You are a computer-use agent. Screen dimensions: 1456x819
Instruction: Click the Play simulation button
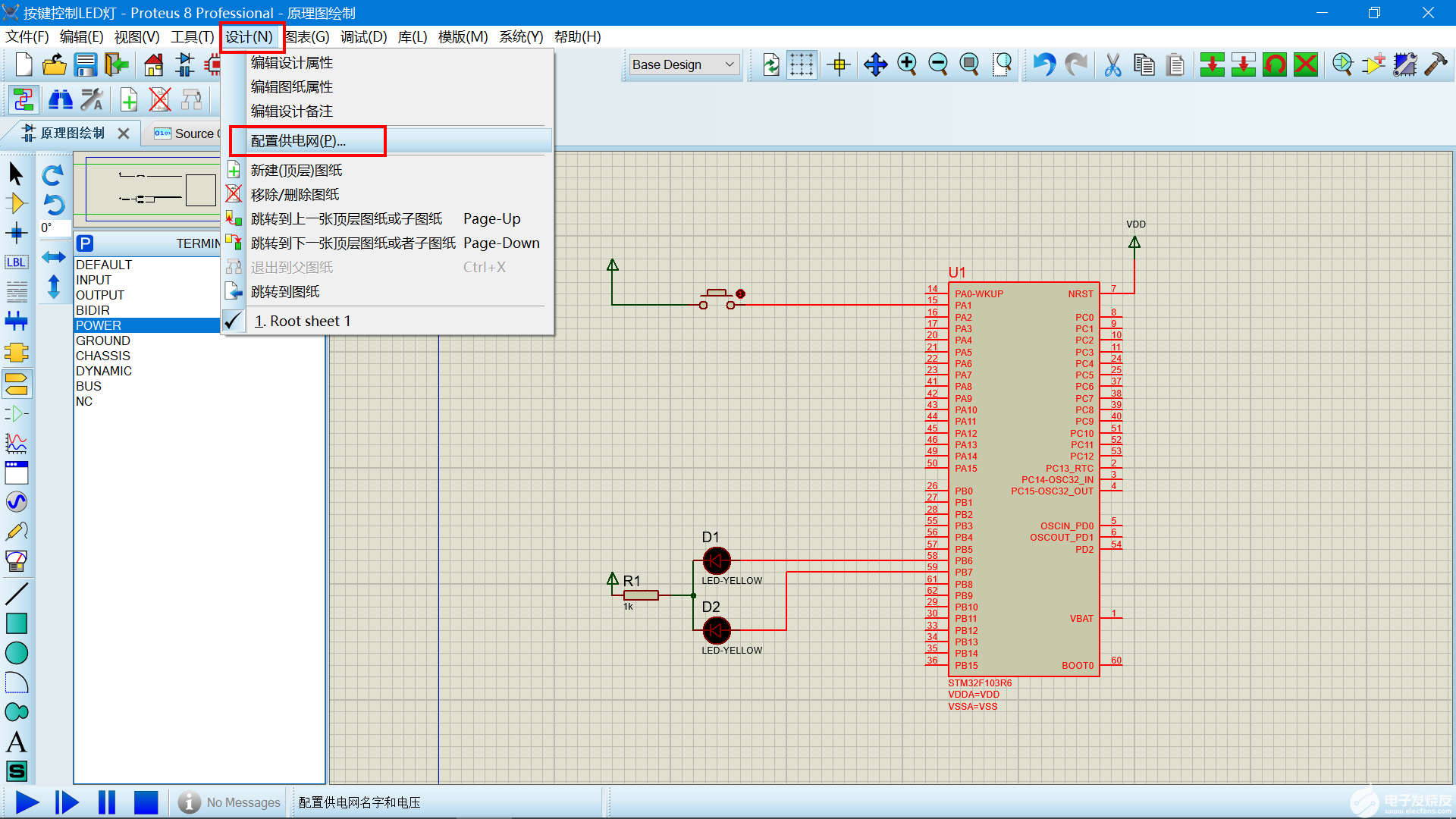(x=27, y=802)
